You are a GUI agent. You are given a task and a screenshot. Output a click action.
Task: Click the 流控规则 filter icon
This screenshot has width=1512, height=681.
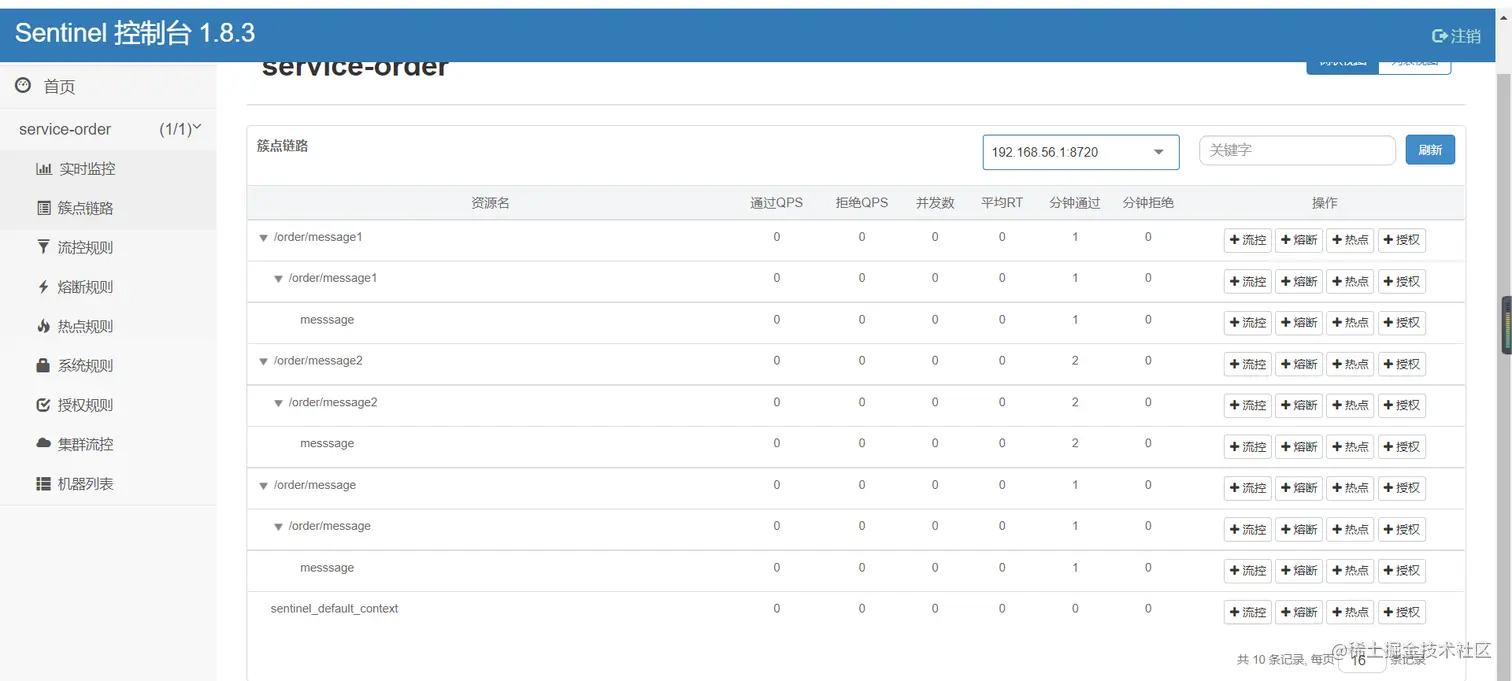point(43,247)
